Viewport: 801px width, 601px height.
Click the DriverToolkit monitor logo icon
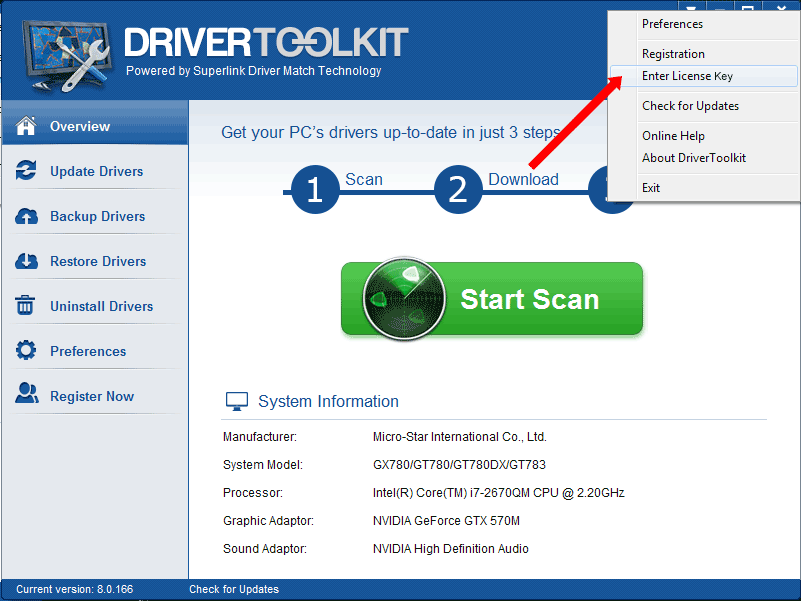tap(67, 56)
